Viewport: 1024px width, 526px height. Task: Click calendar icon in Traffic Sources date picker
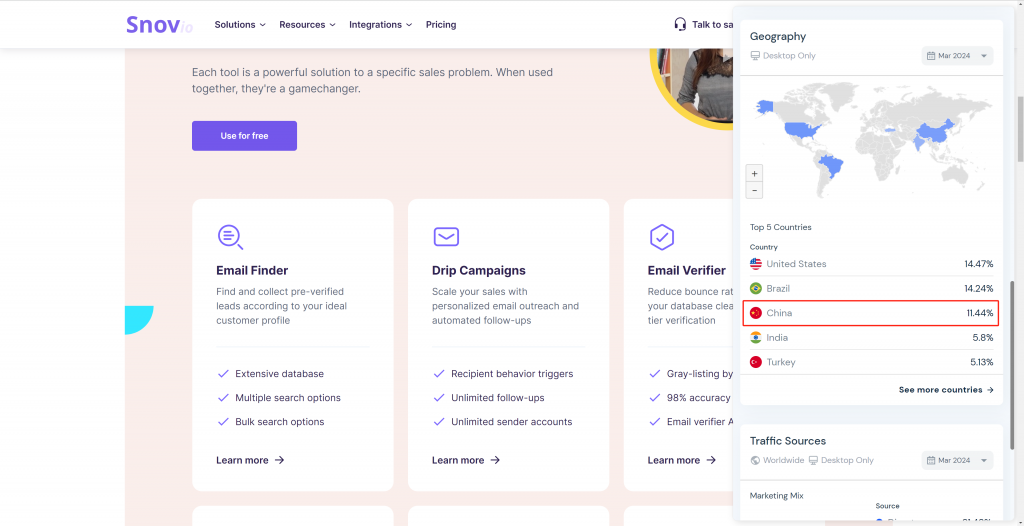931,460
